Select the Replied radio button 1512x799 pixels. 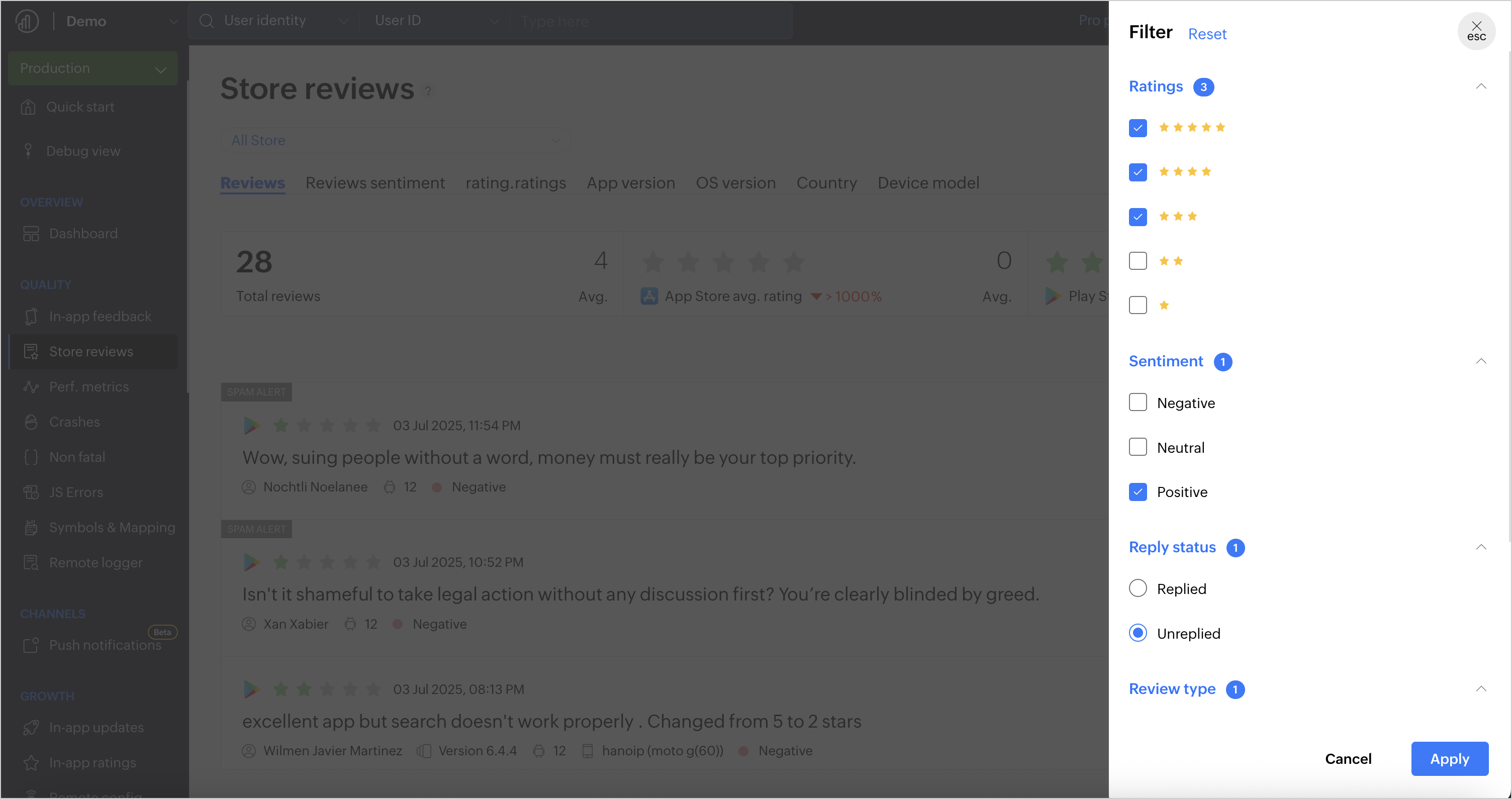point(1138,588)
